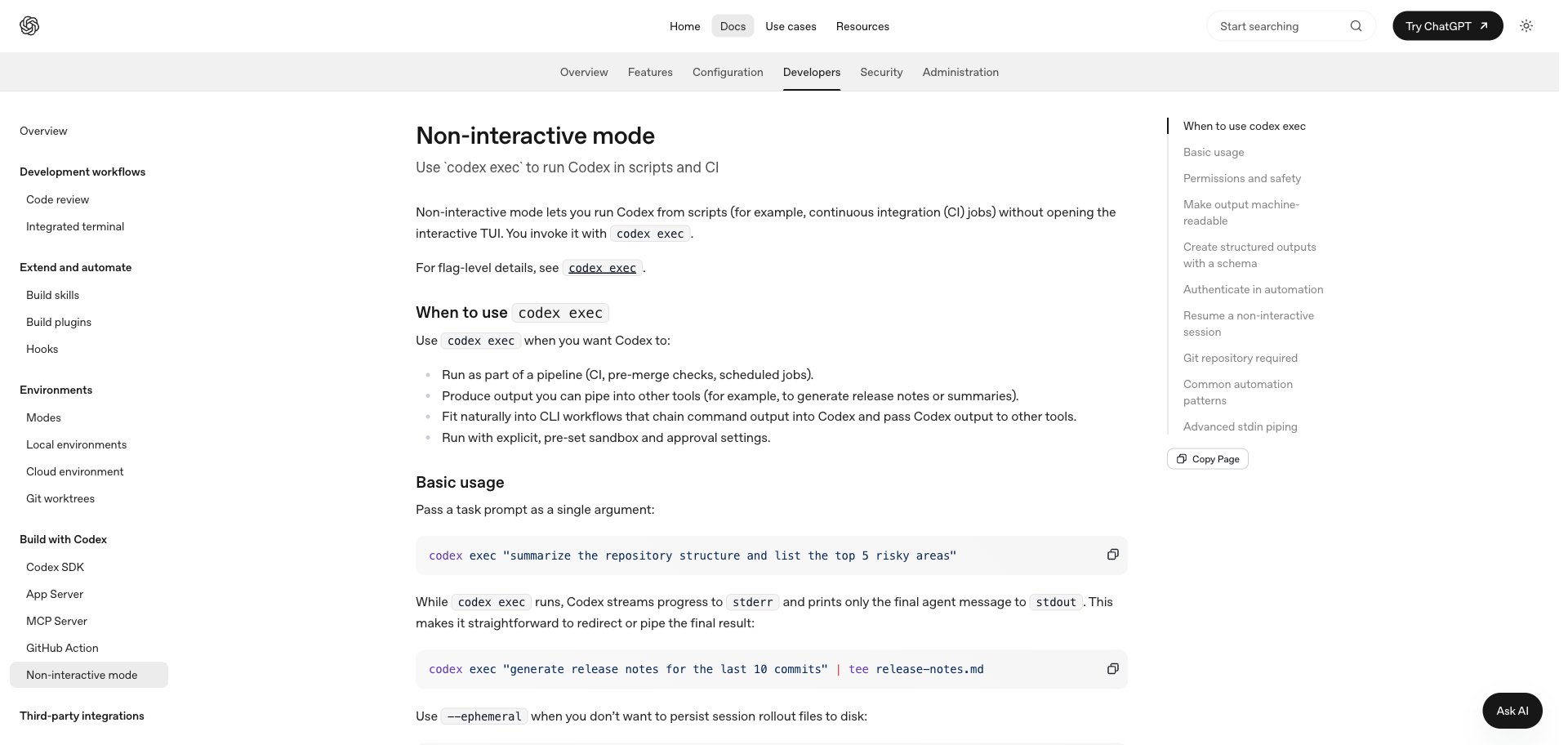
Task: Open MCP Server page
Action: pyautogui.click(x=56, y=621)
